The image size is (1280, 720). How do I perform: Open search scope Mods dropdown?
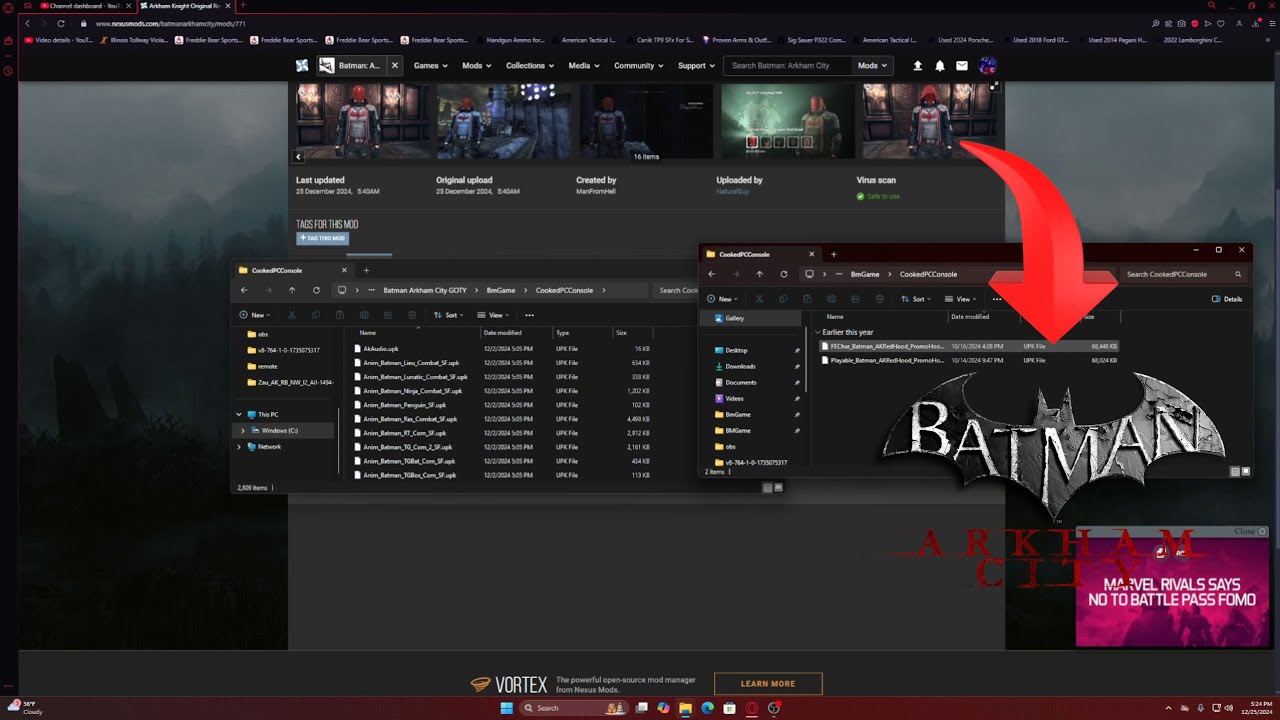[x=872, y=65]
